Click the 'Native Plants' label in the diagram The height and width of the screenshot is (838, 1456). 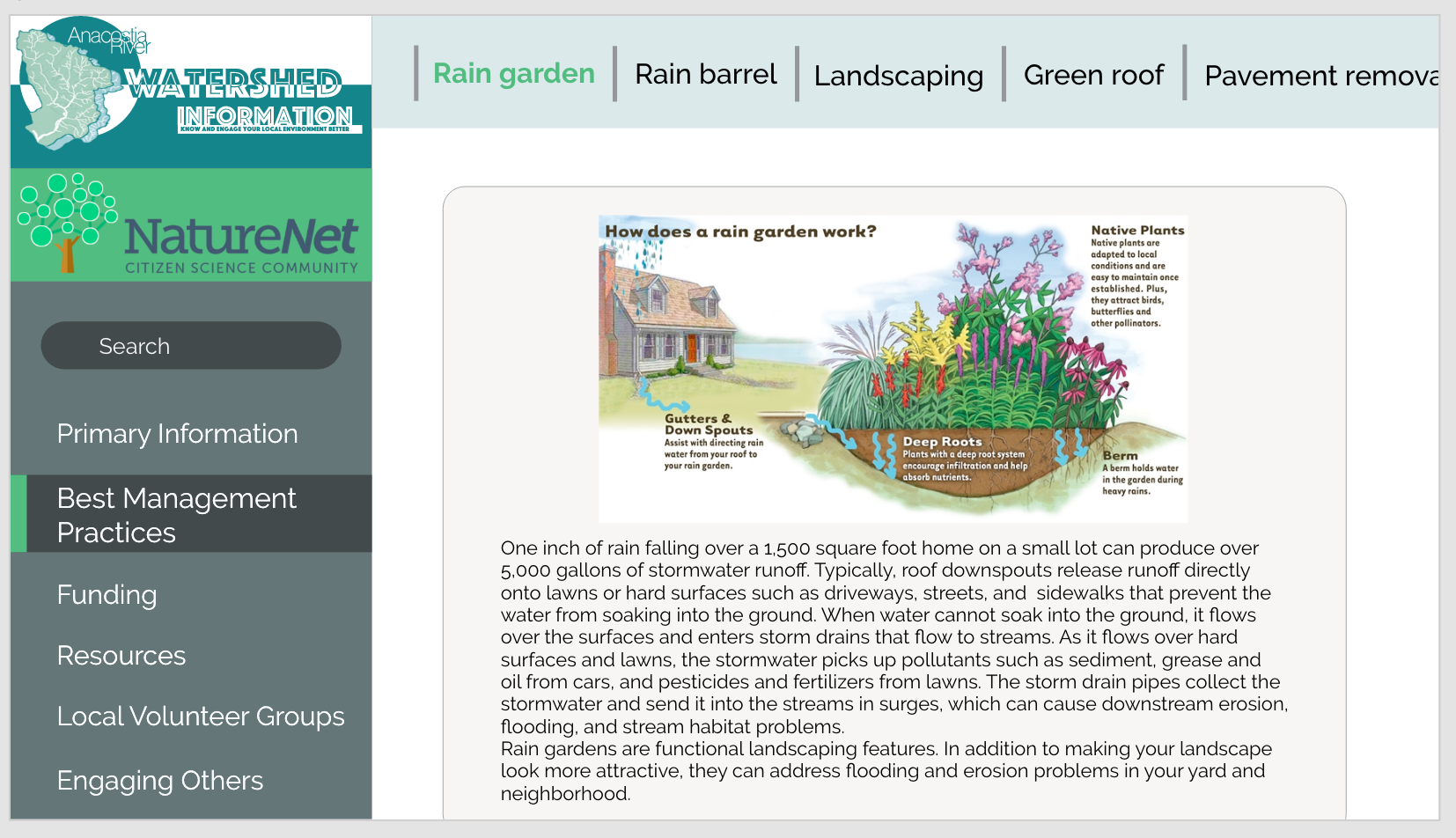1137,231
